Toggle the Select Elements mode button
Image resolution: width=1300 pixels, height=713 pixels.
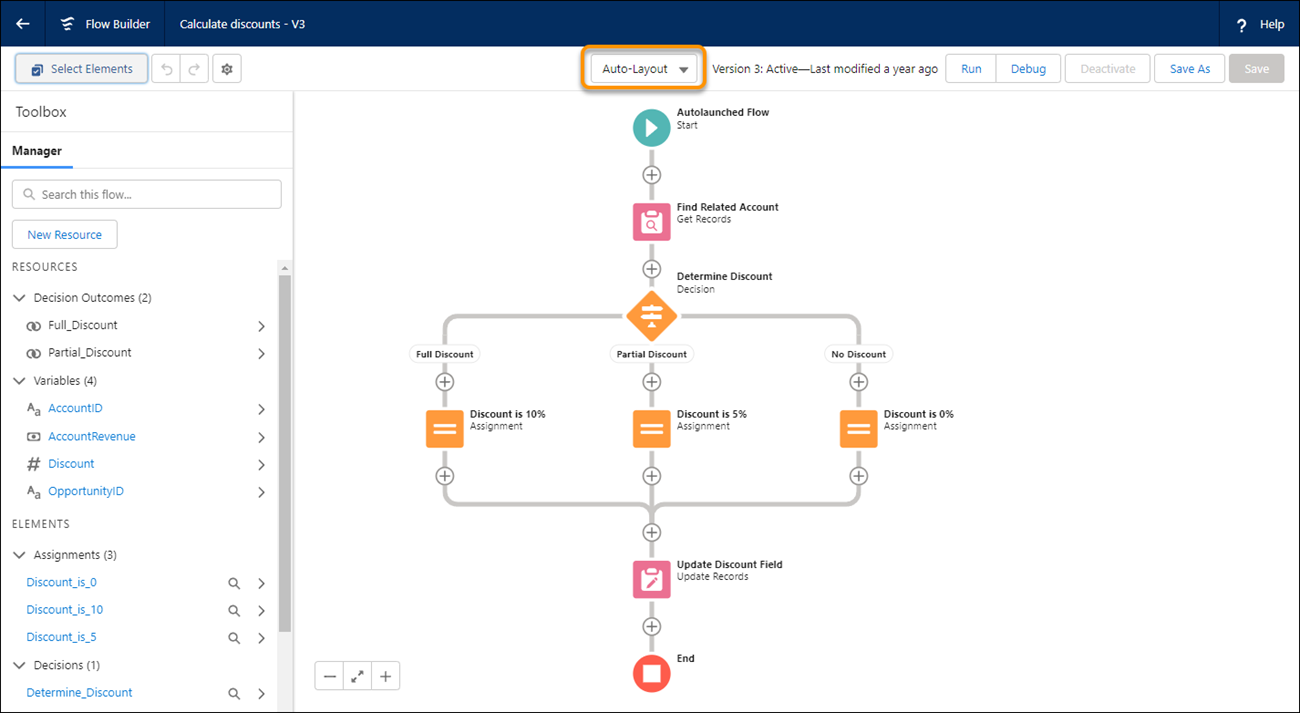[82, 69]
